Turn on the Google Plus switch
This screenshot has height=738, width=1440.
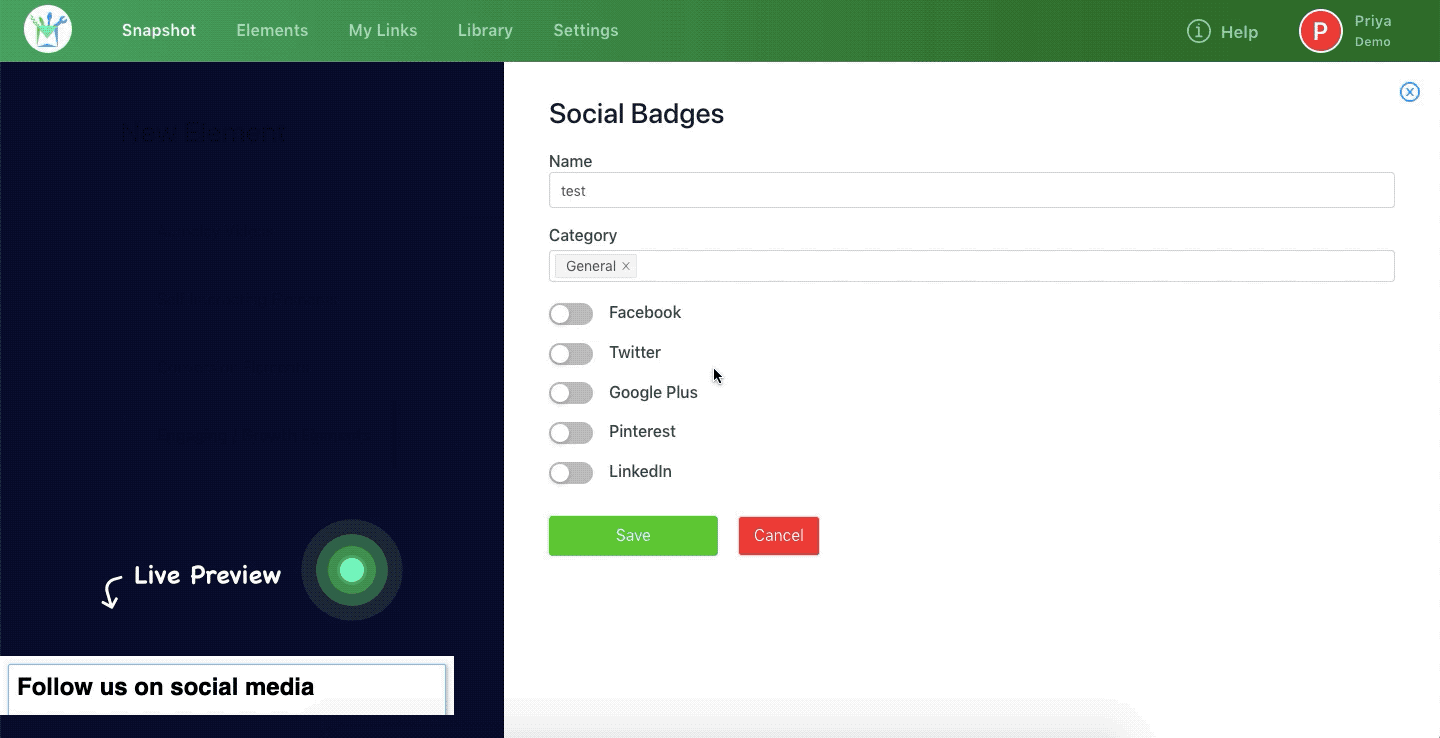(571, 393)
